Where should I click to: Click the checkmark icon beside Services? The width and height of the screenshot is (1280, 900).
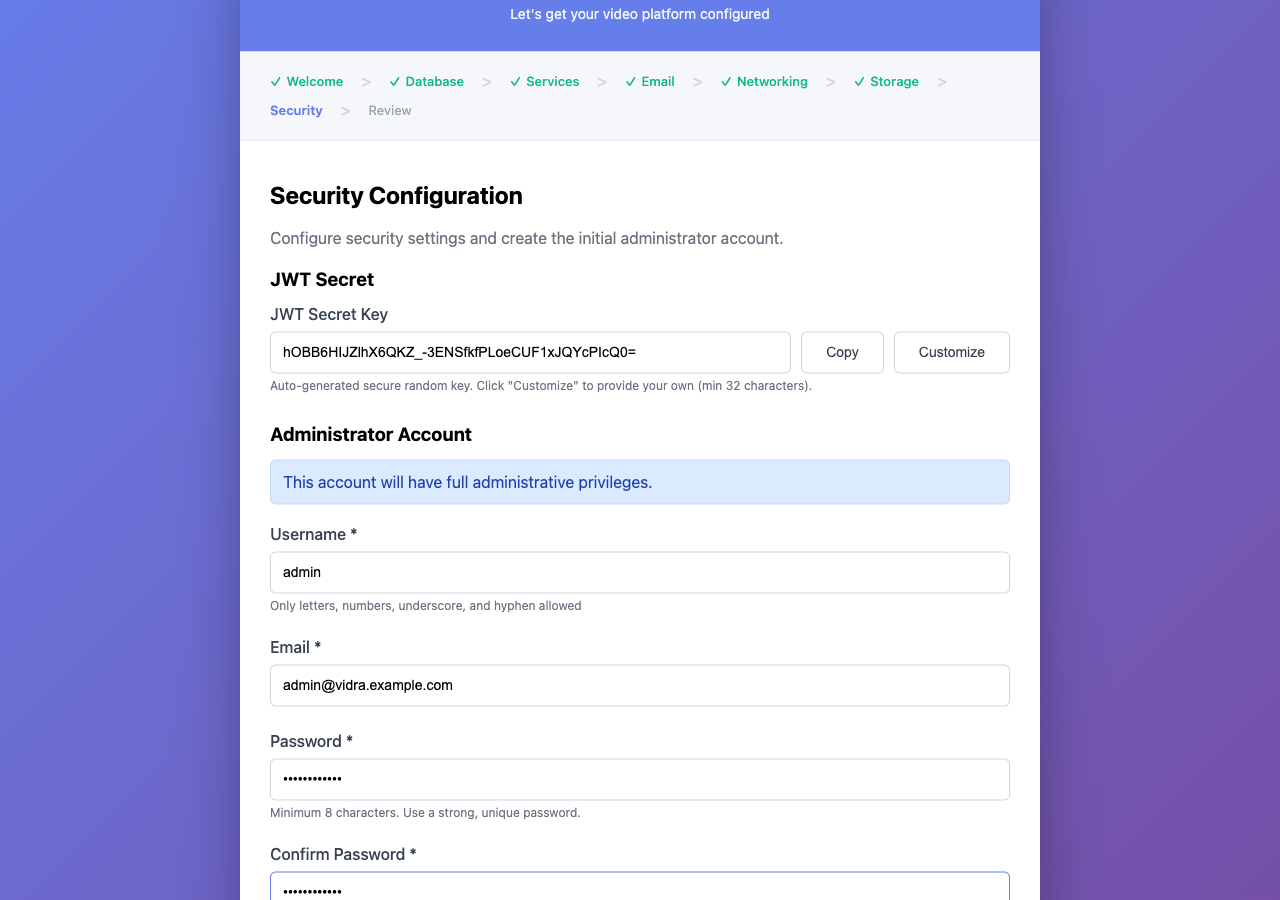515,81
